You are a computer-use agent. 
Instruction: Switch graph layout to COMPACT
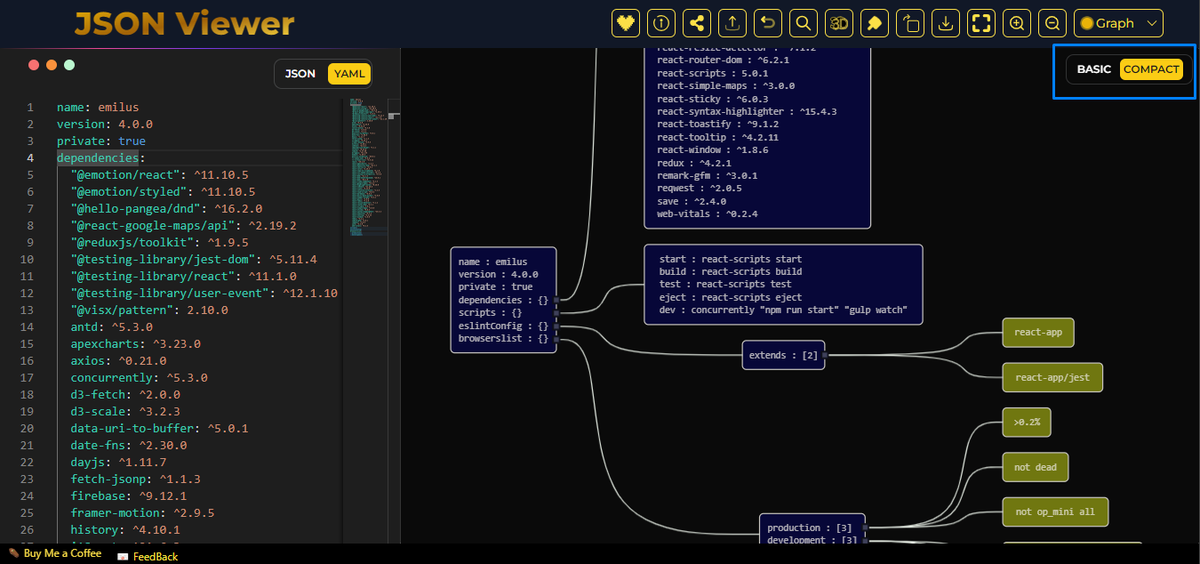pyautogui.click(x=1151, y=69)
